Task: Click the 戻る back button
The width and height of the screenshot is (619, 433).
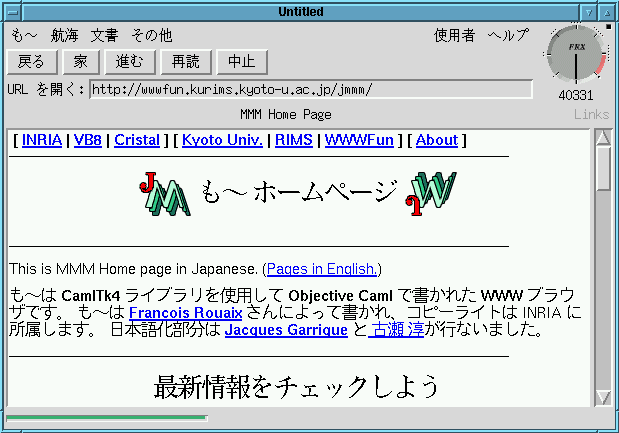Action: click(32, 62)
